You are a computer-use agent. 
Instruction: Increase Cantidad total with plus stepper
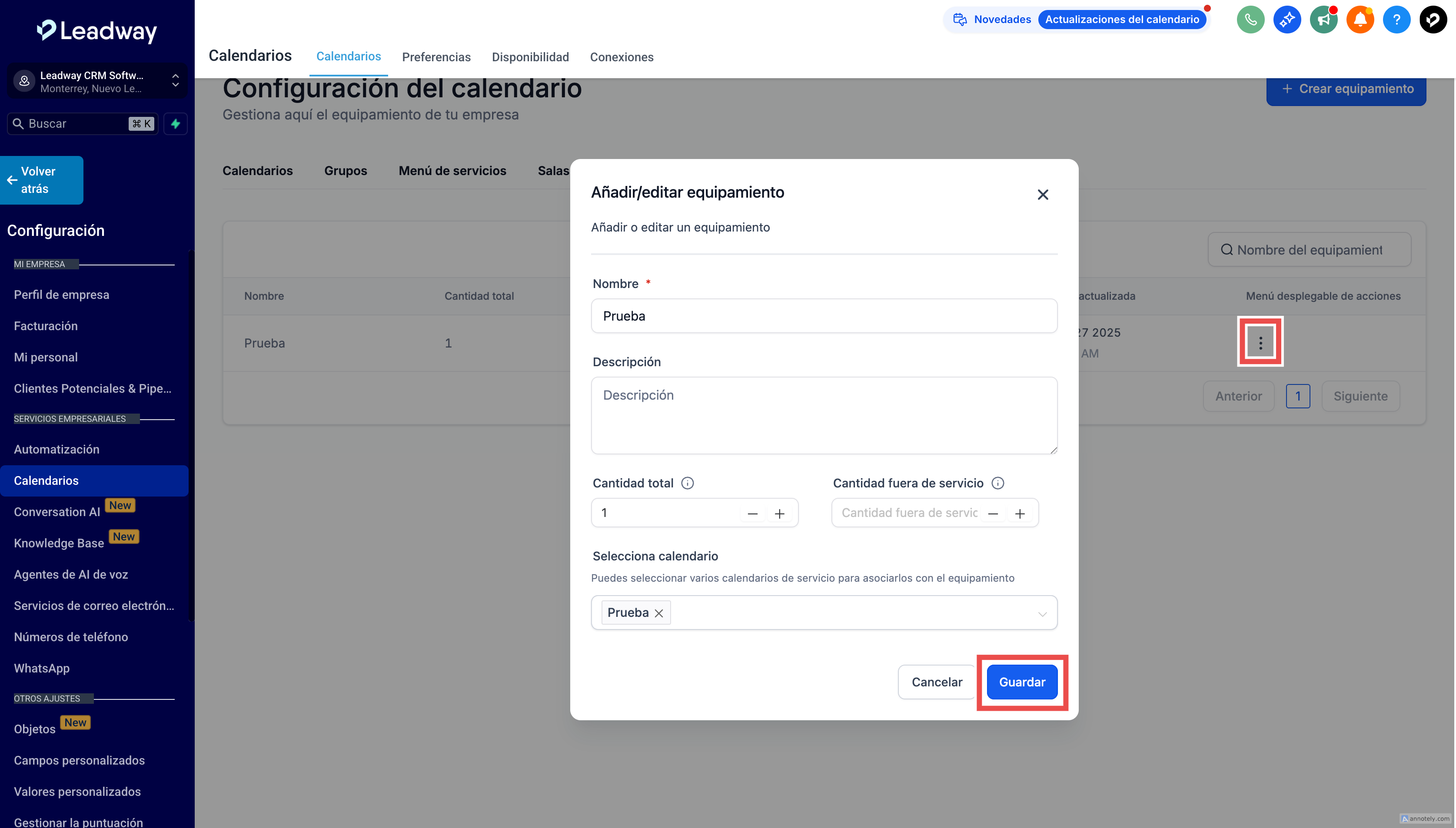tap(779, 513)
